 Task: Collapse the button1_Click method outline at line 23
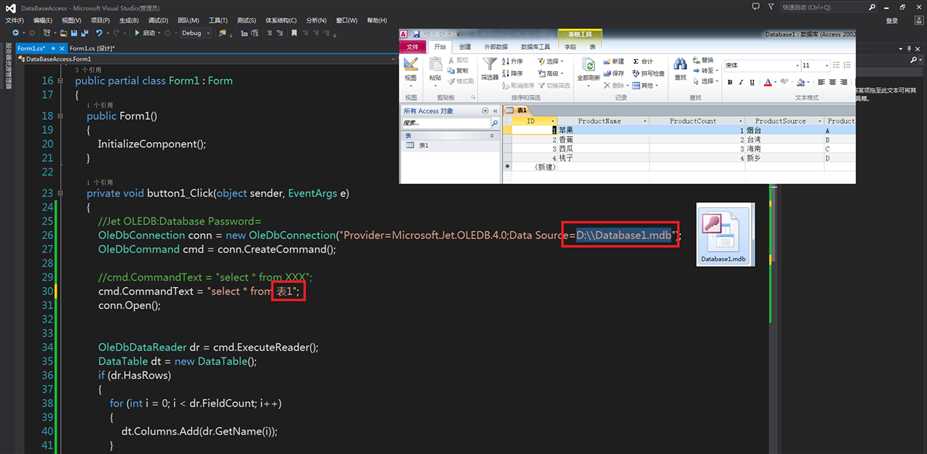pos(61,193)
